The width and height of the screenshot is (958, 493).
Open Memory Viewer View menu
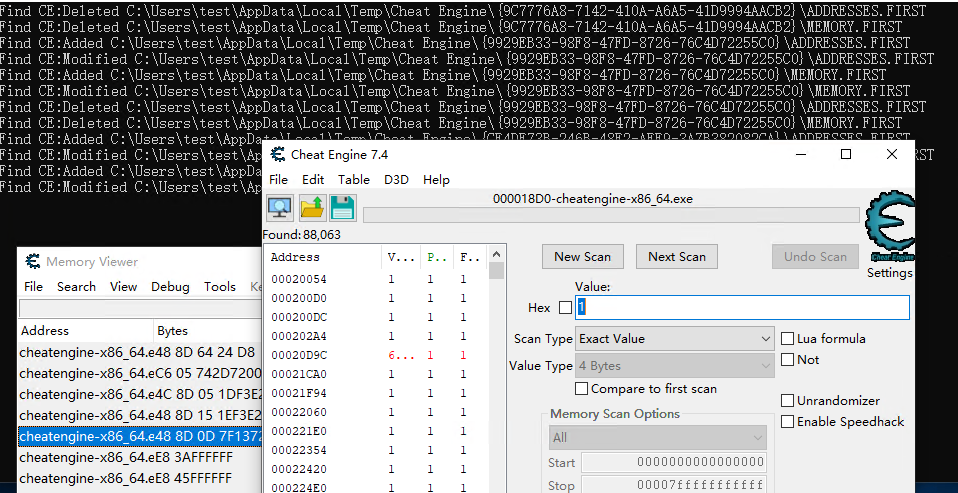tap(123, 287)
